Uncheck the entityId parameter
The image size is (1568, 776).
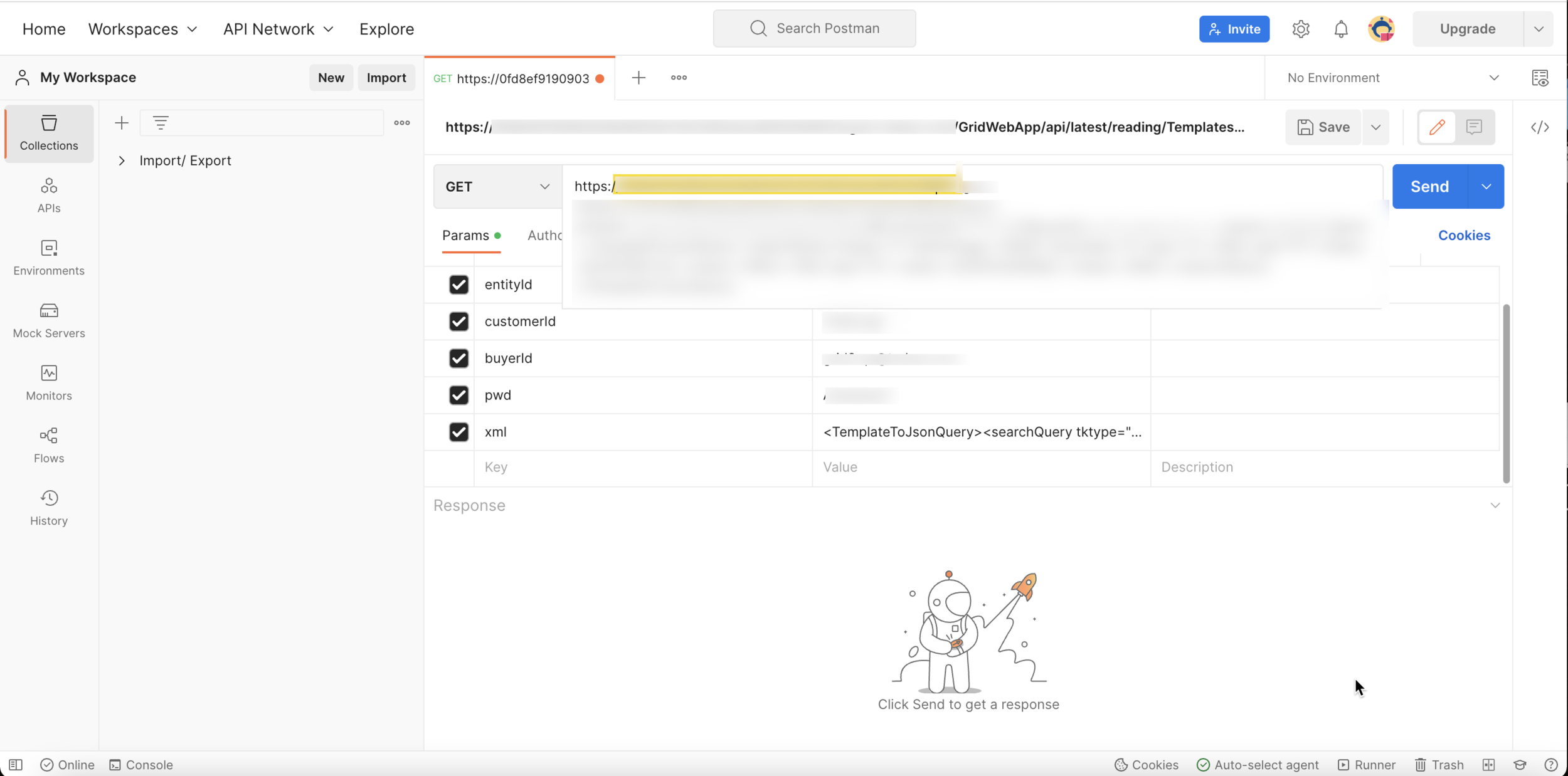point(458,285)
